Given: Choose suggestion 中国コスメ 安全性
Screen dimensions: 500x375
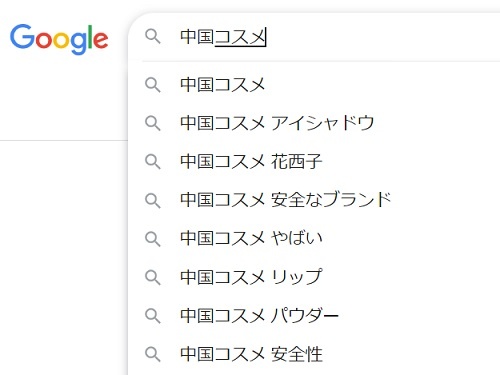Looking at the screenshot, I should tap(314, 354).
